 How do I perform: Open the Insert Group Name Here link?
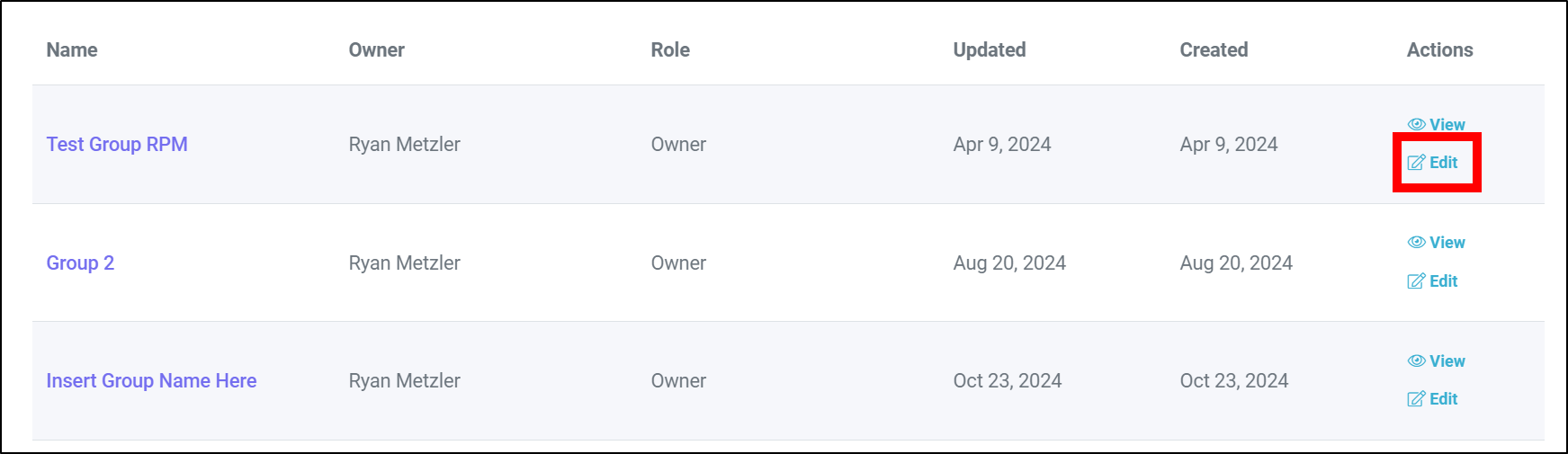(x=151, y=381)
